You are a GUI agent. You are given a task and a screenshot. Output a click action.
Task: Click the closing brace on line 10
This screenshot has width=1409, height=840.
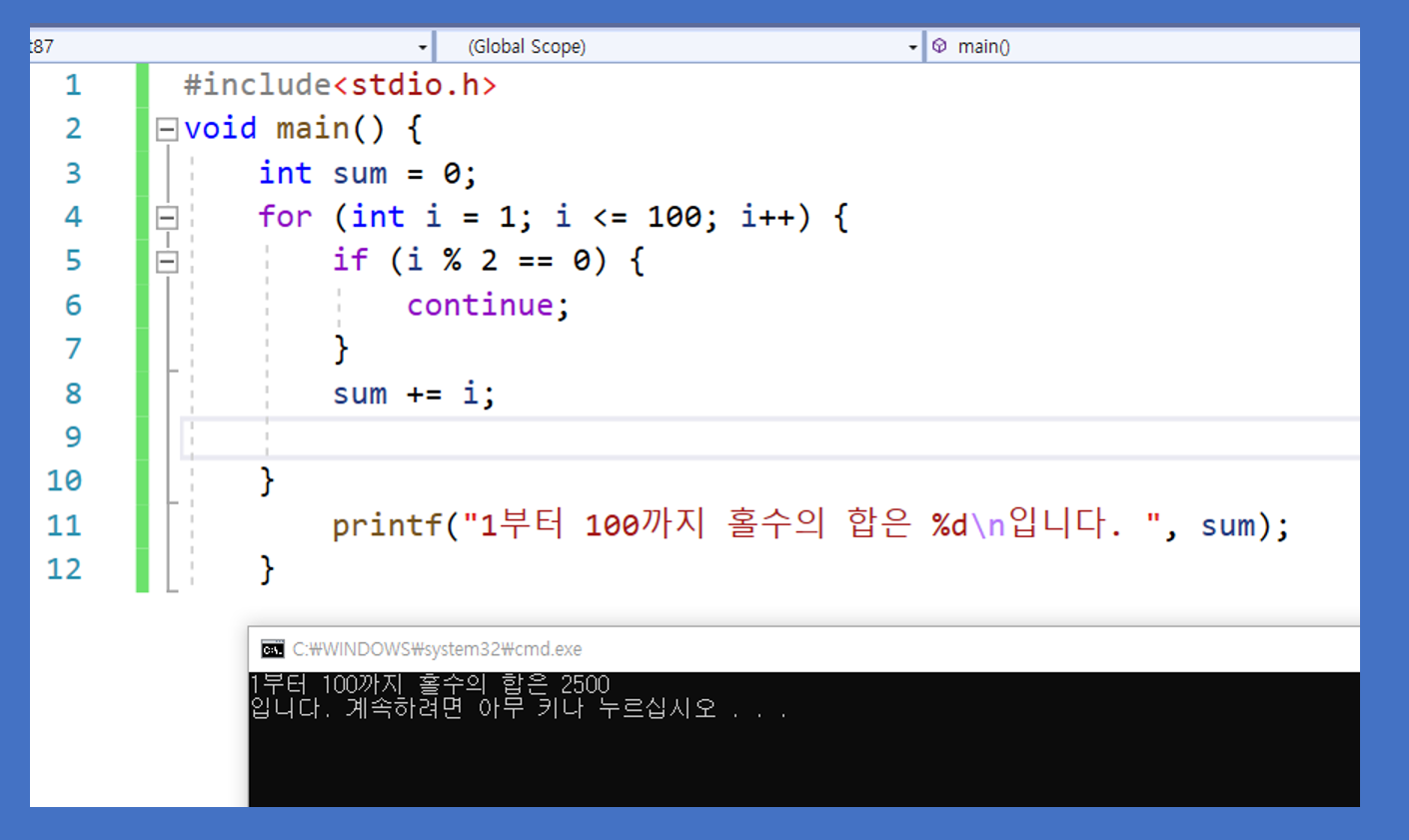pyautogui.click(x=267, y=480)
